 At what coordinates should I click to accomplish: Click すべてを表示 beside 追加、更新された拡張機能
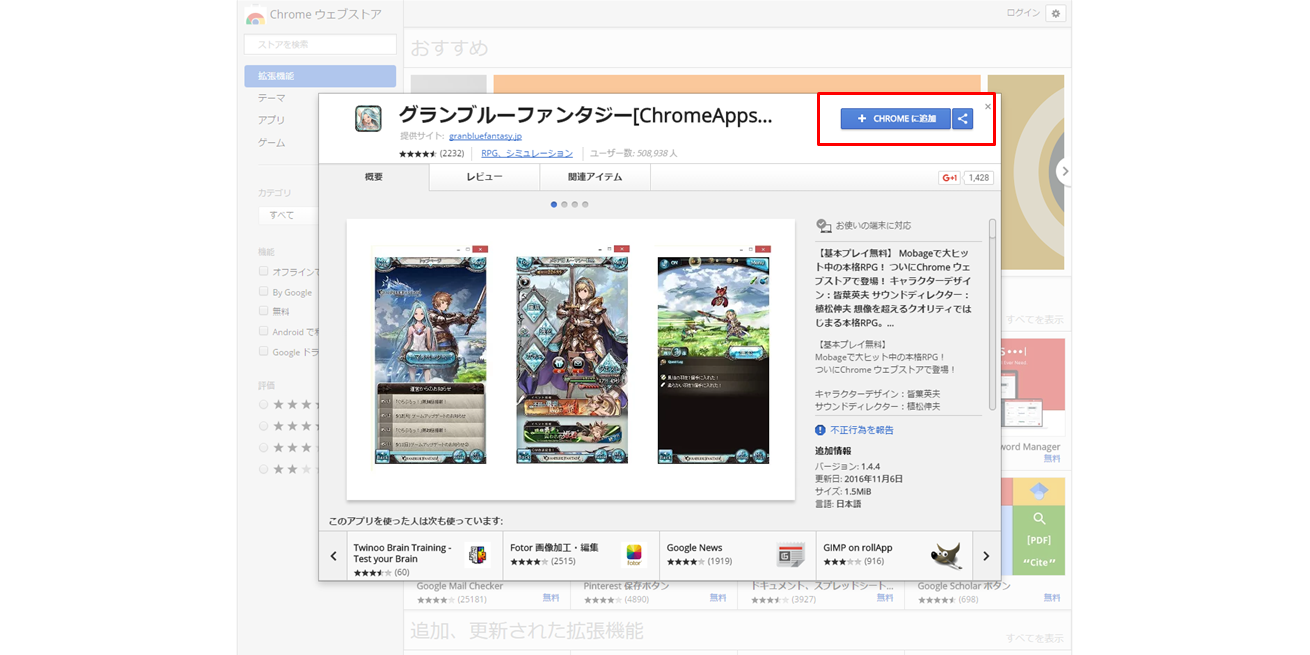tap(1034, 638)
